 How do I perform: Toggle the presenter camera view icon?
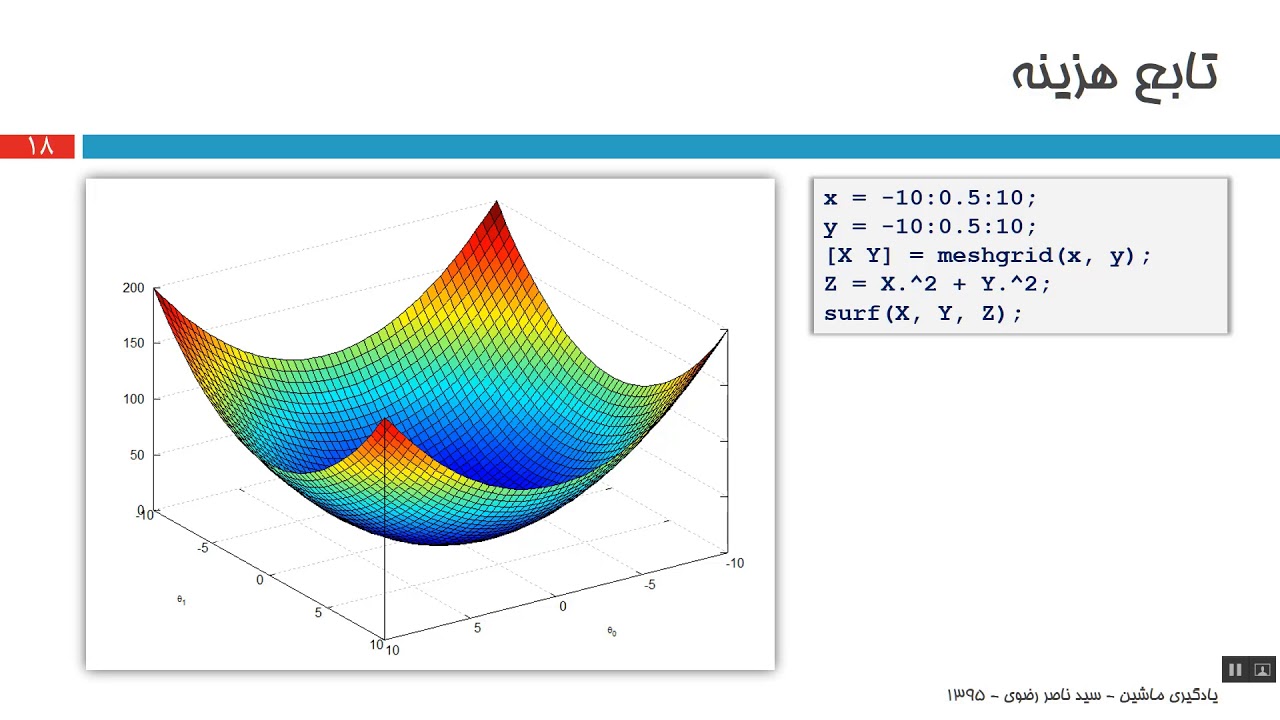coord(1262,670)
